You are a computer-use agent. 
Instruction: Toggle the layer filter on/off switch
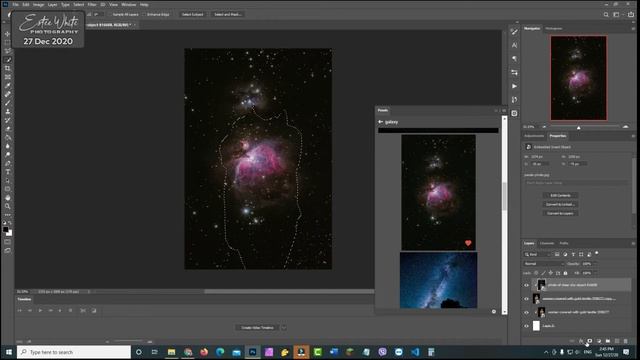tap(597, 253)
